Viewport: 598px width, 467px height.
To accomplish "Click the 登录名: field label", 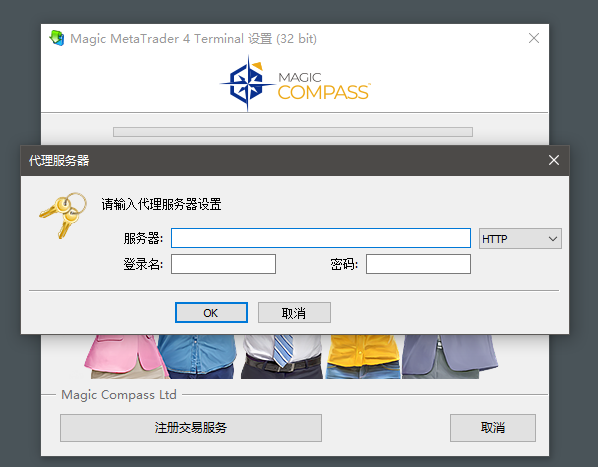I will coord(143,264).
